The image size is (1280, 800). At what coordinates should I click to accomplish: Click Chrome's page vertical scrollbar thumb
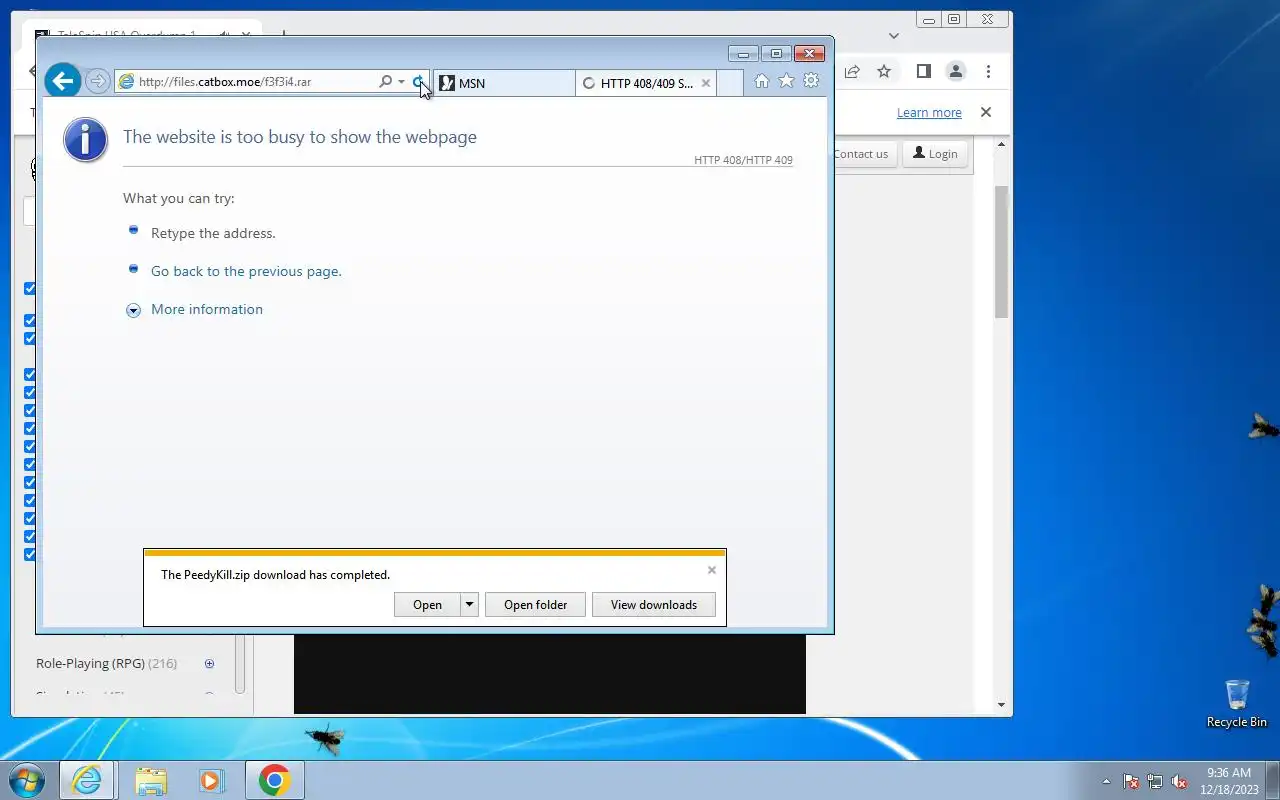click(1002, 250)
